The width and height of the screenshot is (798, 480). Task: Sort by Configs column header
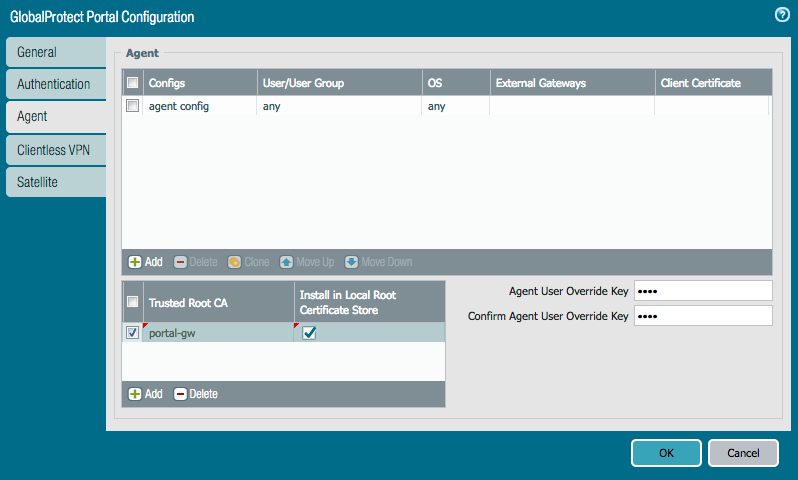[201, 82]
